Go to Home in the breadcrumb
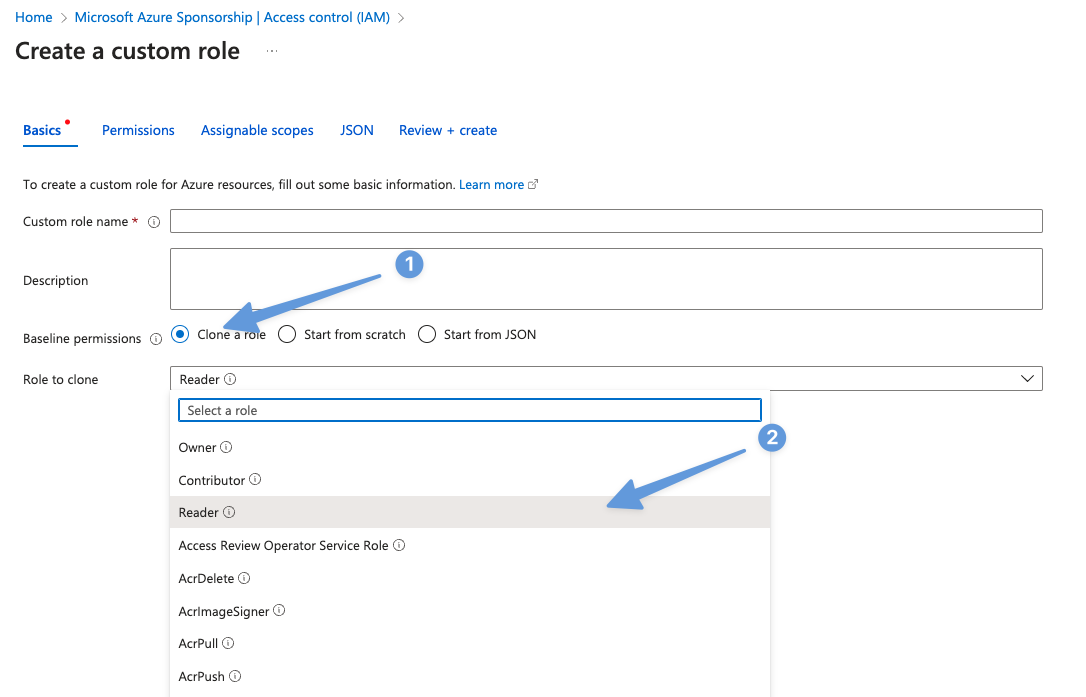The image size is (1086, 697). point(33,18)
